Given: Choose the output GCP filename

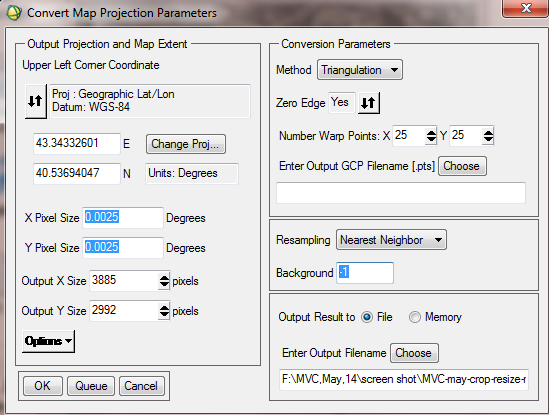Looking at the screenshot, I should pyautogui.click(x=462, y=166).
